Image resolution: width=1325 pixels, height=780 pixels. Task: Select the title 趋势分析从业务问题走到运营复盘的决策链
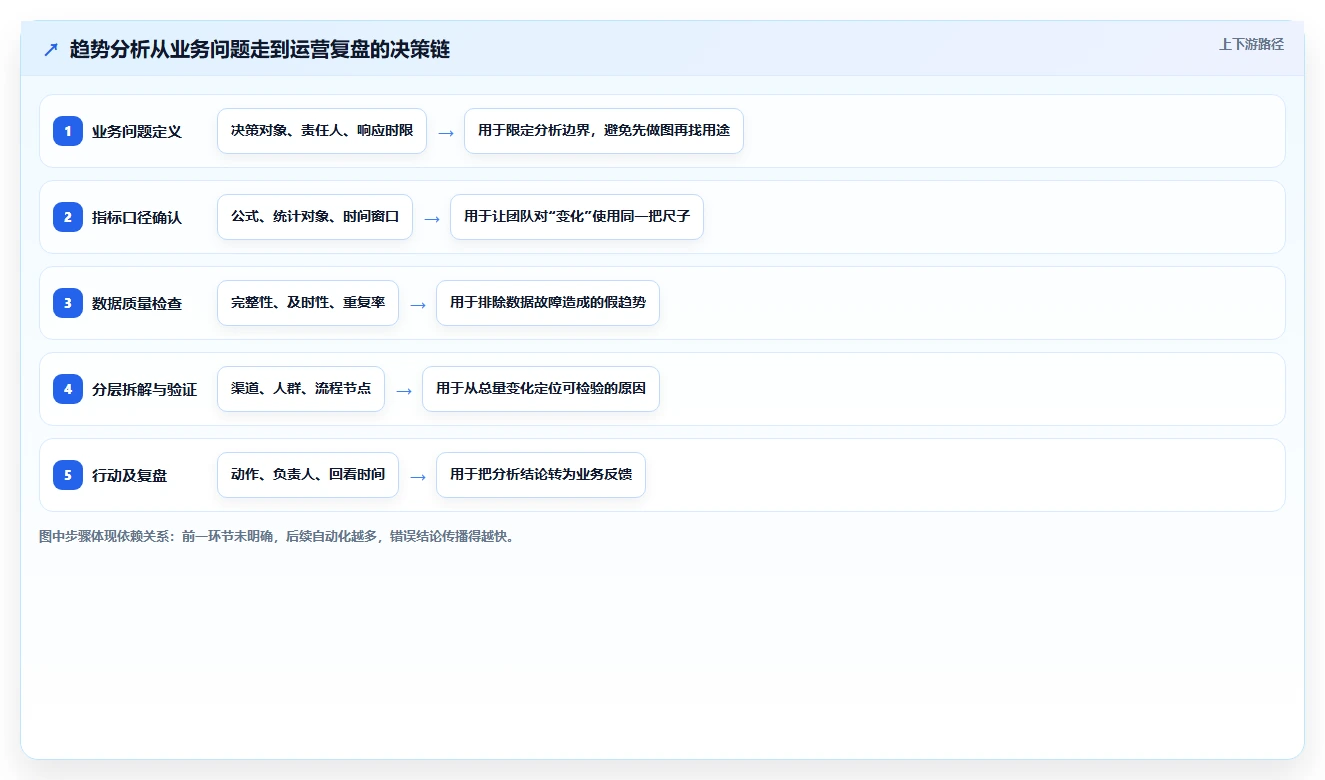(x=260, y=49)
